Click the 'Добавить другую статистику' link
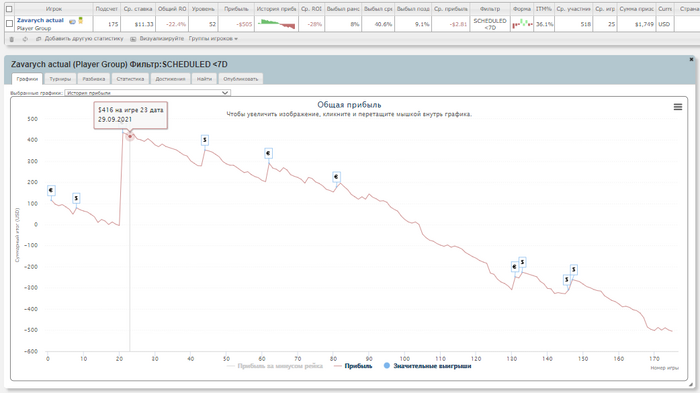Screen dimensions: 700x393 point(84,39)
